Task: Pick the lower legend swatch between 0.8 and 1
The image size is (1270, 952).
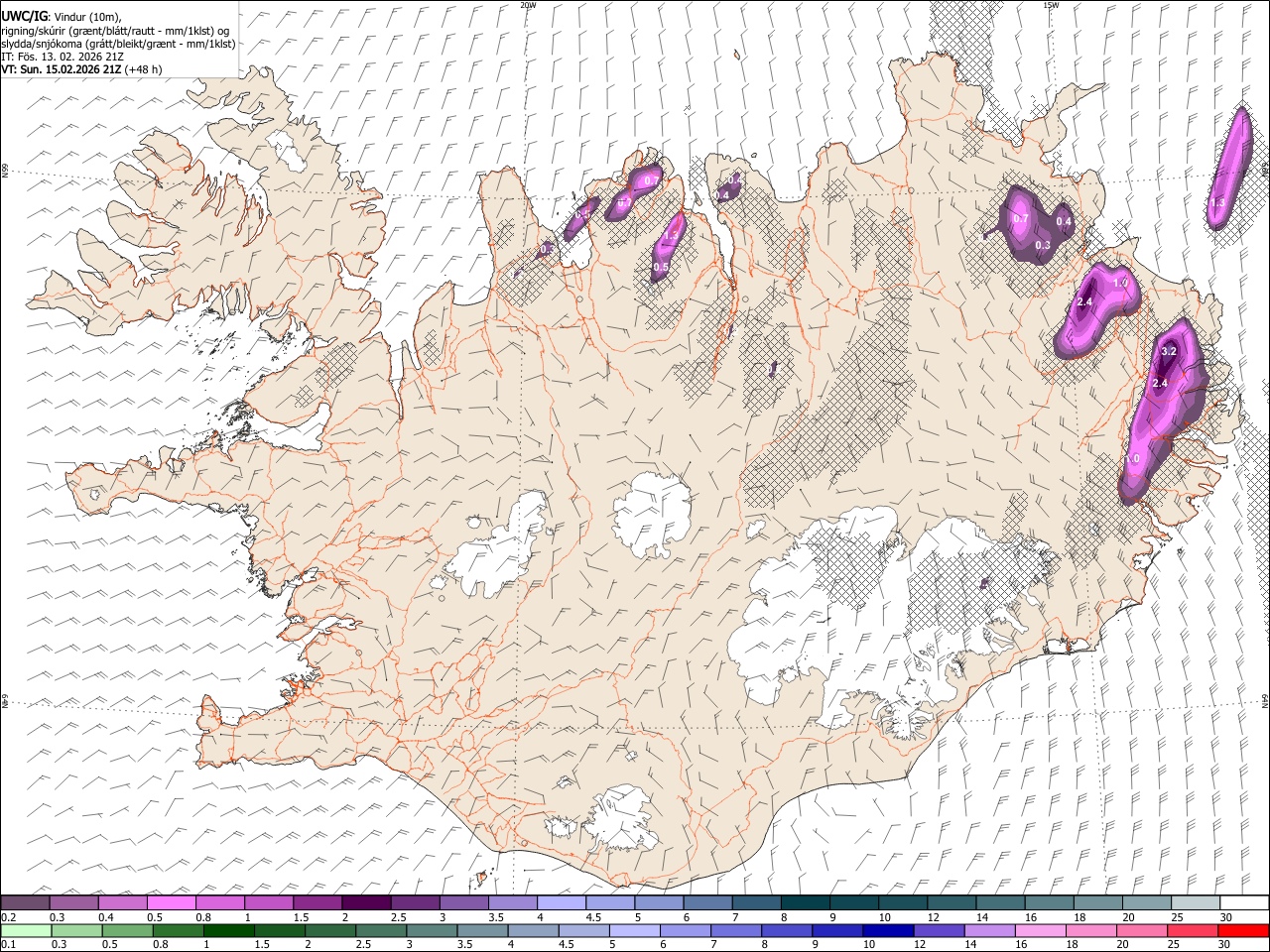Action: pyautogui.click(x=179, y=930)
